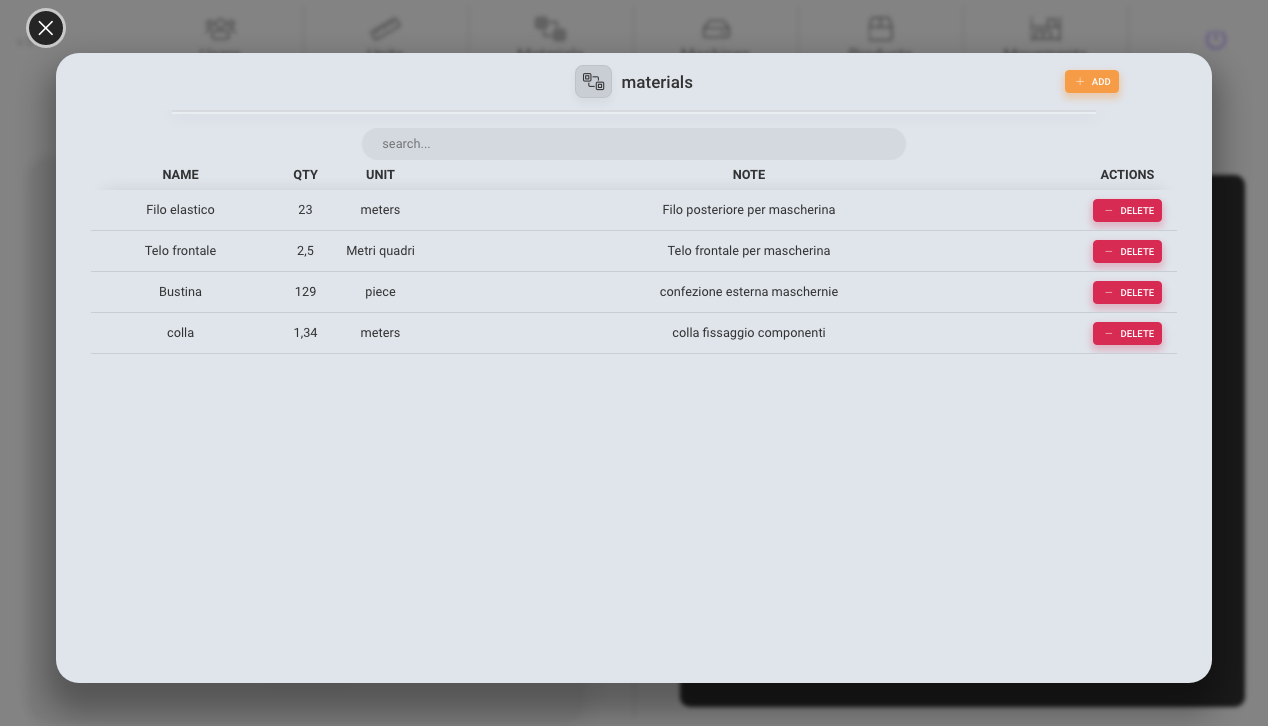Close the materials dialog with X
The width and height of the screenshot is (1268, 726).
point(45,28)
